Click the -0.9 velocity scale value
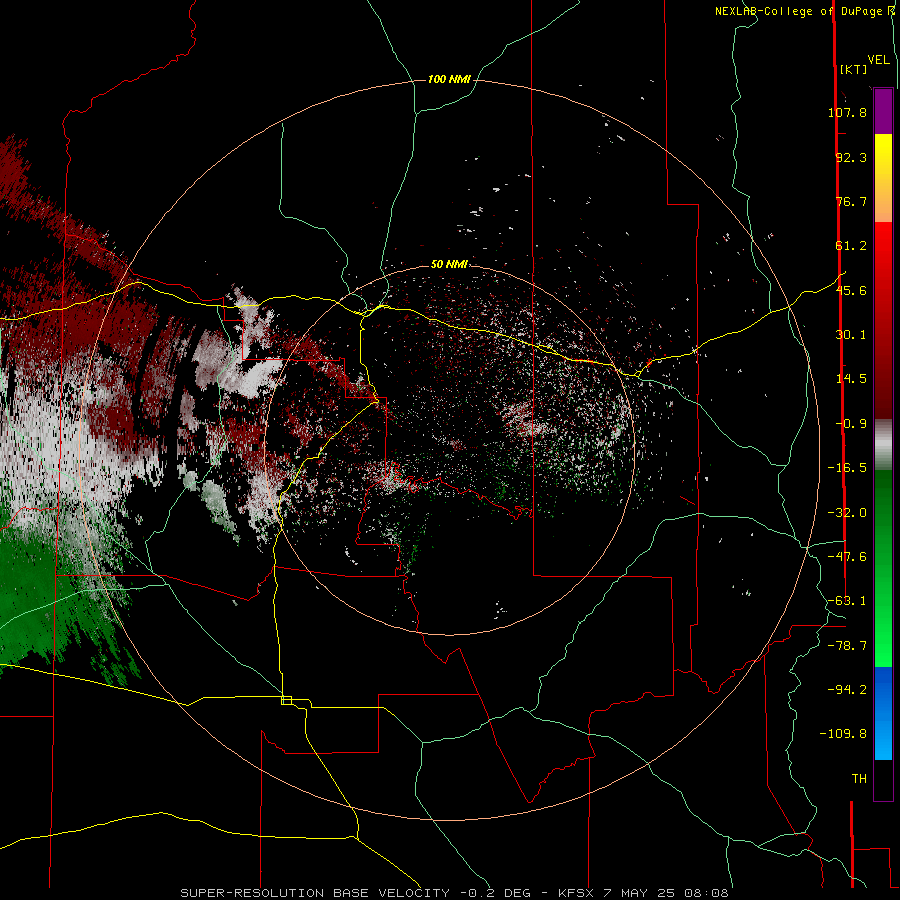Viewport: 900px width, 900px height. 851,424
